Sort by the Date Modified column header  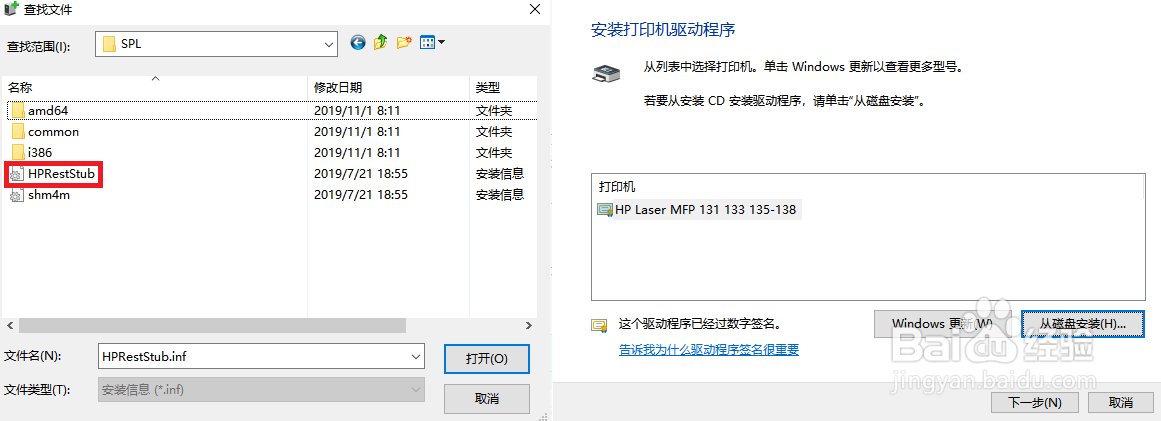coord(388,87)
